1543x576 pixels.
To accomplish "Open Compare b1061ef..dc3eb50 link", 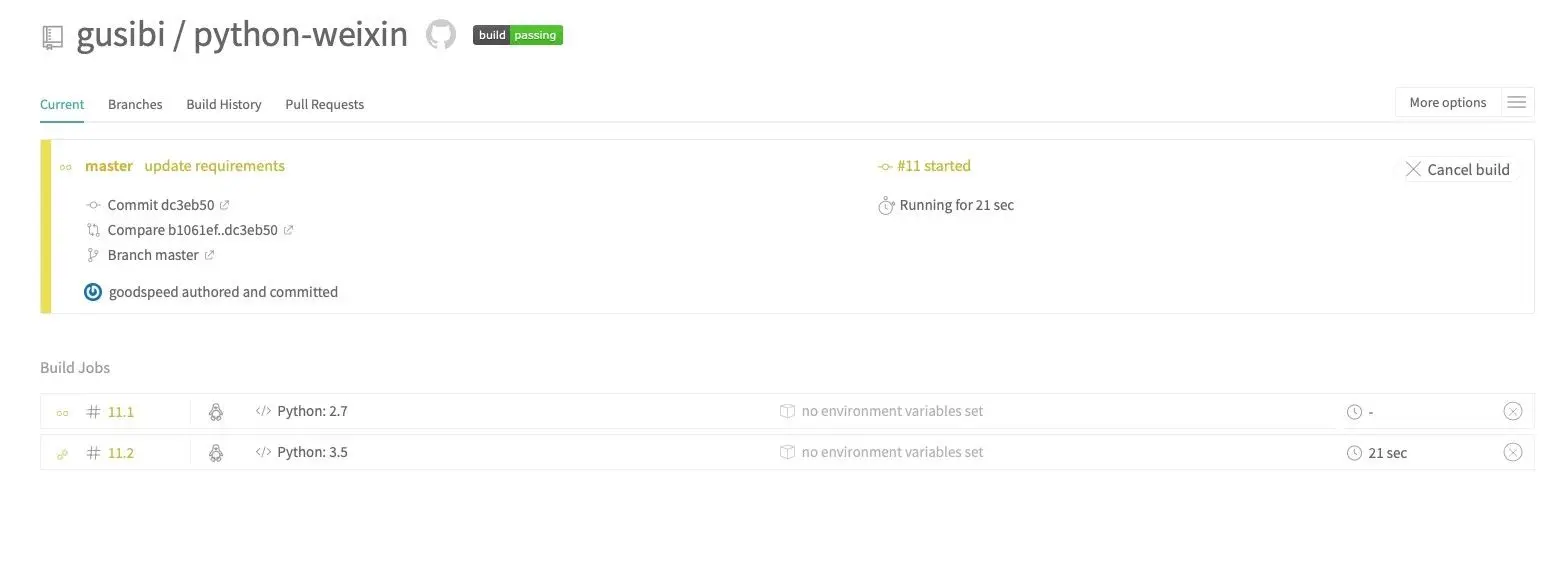I will pos(193,230).
